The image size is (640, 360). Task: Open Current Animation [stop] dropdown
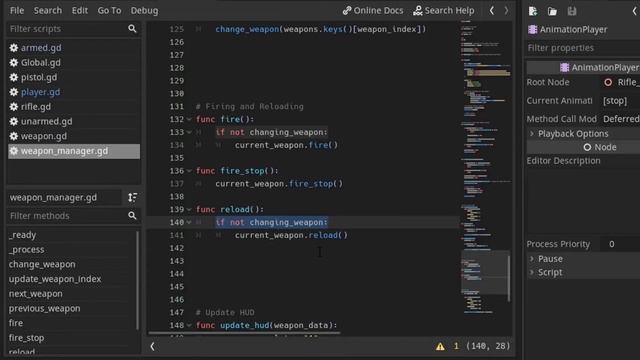click(x=621, y=101)
